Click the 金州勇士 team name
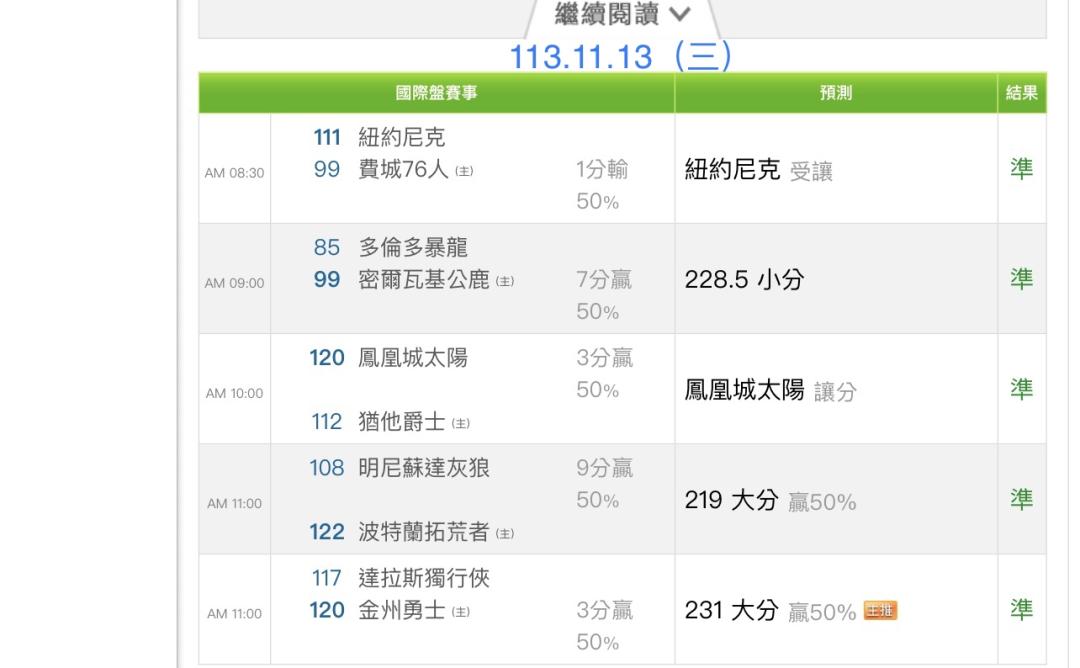The image size is (1080, 668). tap(402, 609)
